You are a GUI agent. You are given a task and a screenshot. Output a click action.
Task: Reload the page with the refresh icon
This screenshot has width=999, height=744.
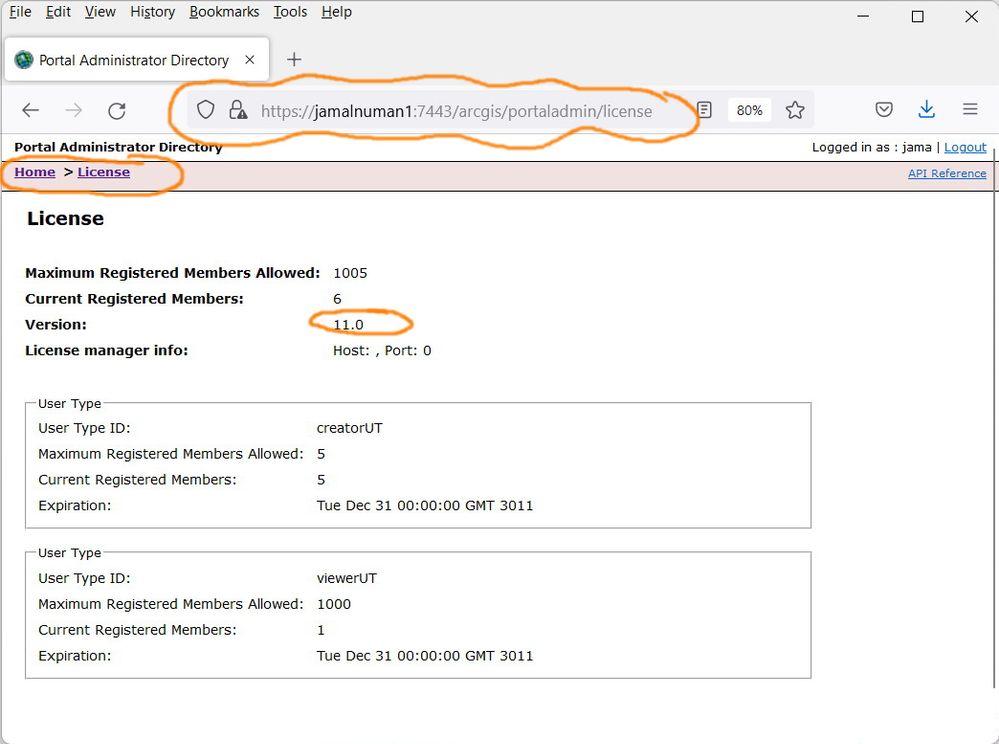click(x=117, y=111)
